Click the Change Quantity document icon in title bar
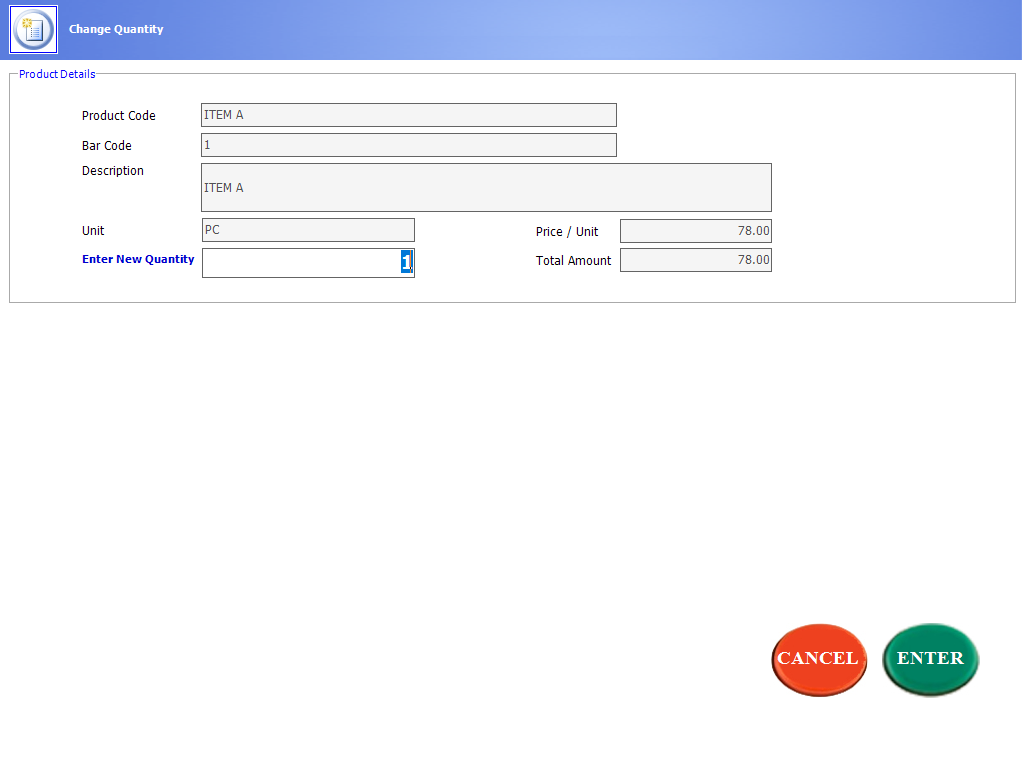Viewport: 1022px width, 766px height. pos(33,28)
